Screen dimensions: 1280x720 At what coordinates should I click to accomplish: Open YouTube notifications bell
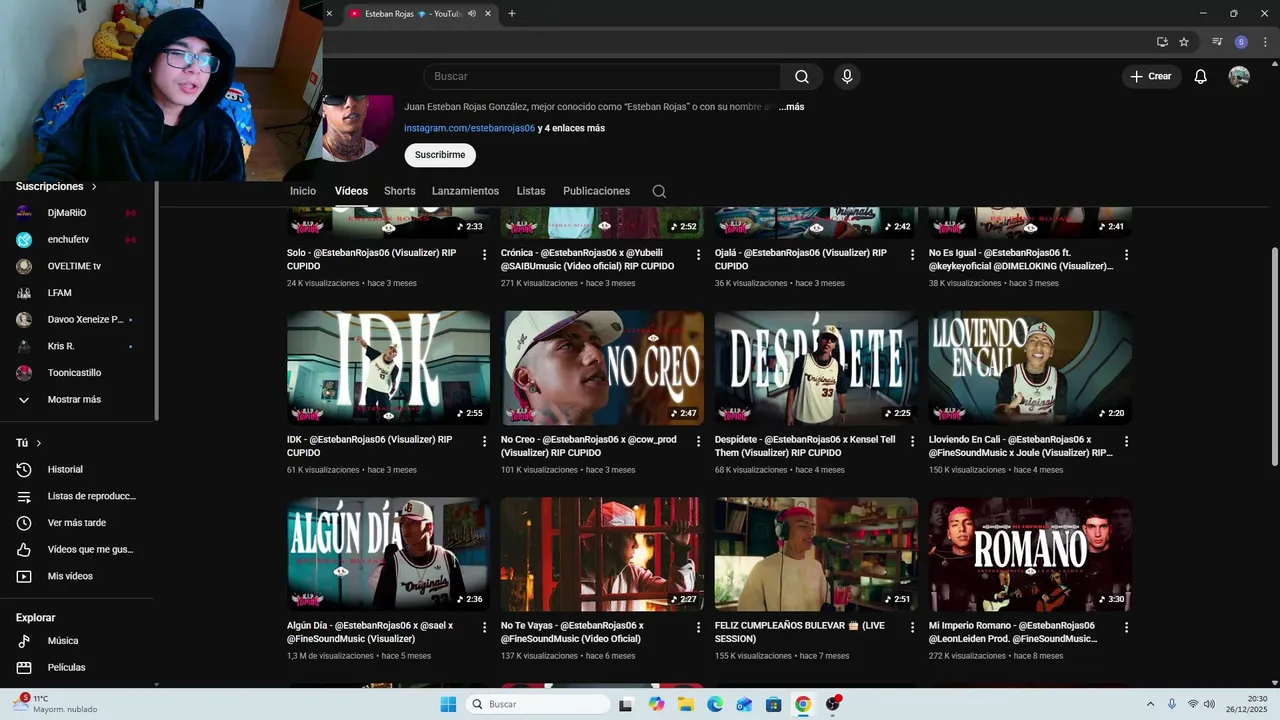1201,77
